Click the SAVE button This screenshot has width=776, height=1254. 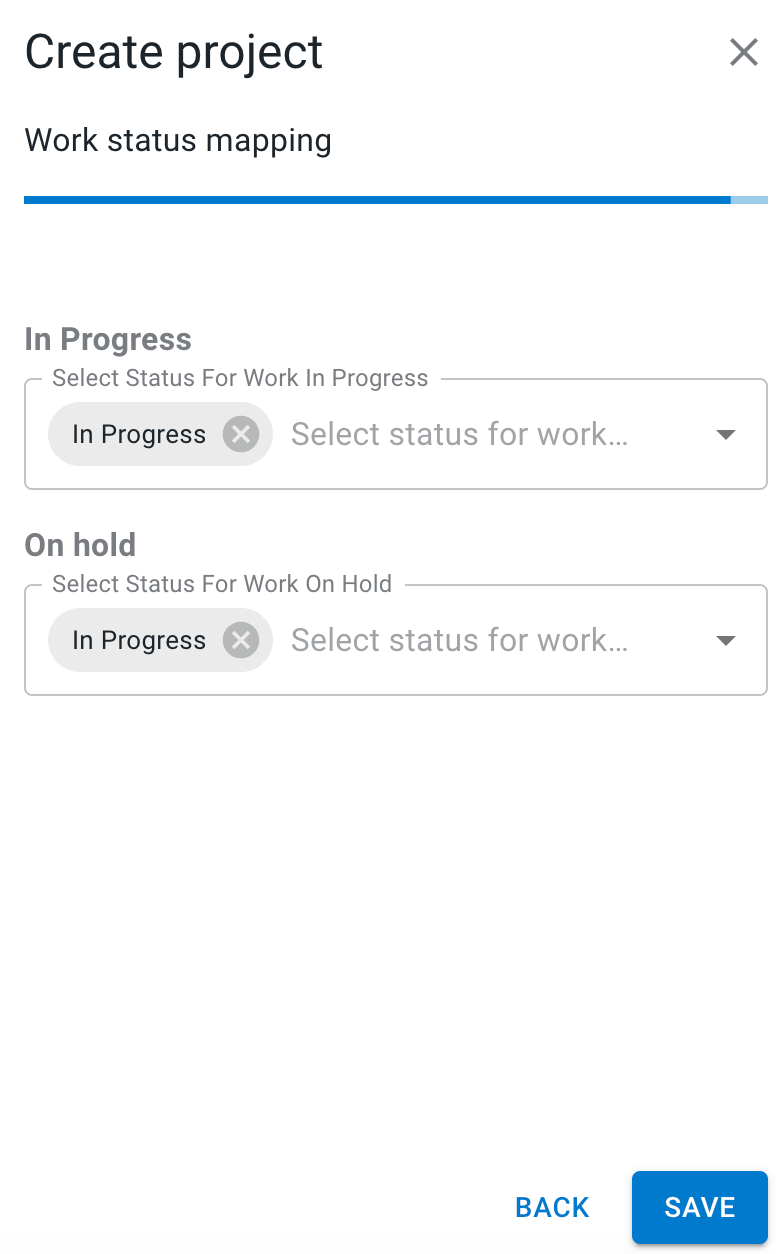(699, 1207)
